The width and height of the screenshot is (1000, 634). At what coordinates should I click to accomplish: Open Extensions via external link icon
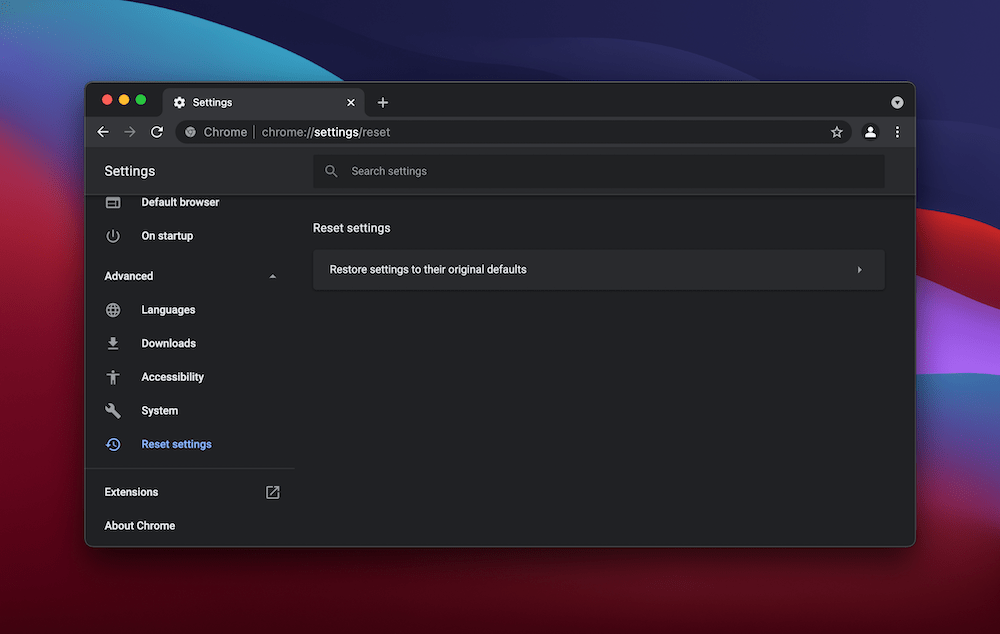click(x=272, y=491)
